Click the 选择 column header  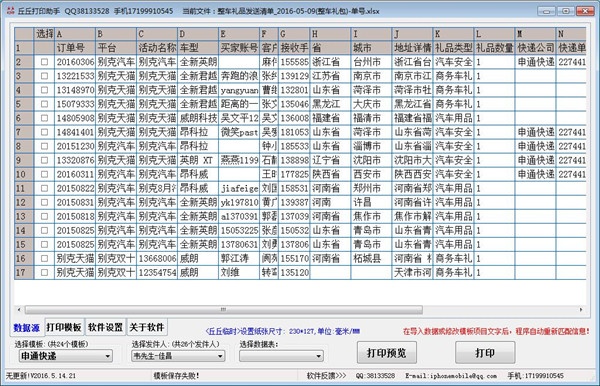pos(44,34)
